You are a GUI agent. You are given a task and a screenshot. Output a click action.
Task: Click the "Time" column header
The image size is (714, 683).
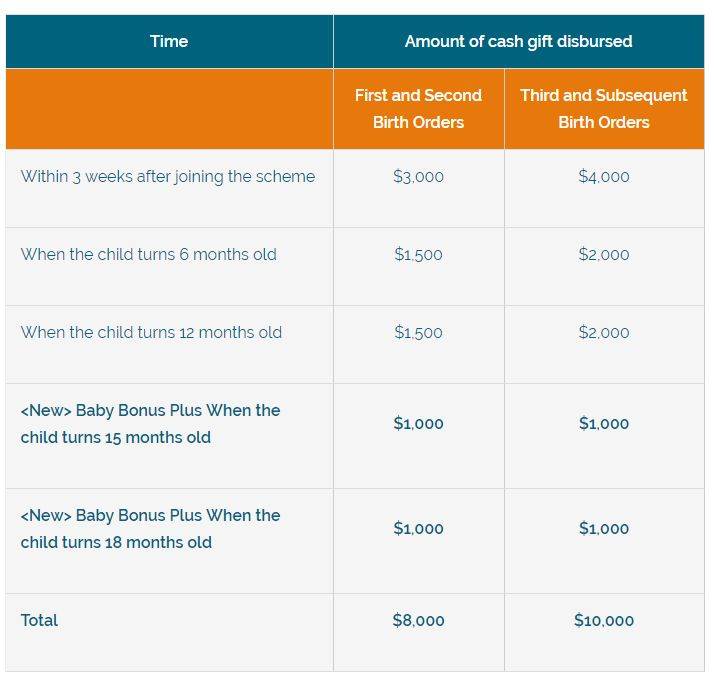coord(169,41)
